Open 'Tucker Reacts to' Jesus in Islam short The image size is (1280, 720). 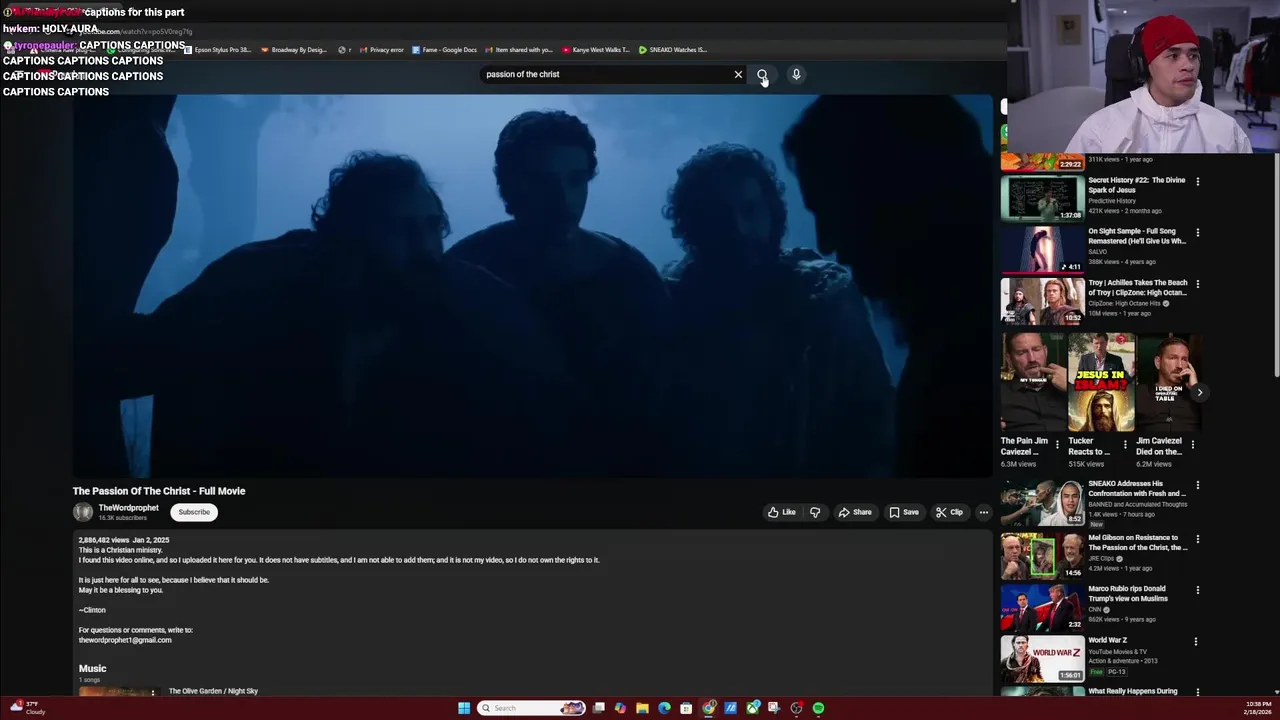[1101, 382]
